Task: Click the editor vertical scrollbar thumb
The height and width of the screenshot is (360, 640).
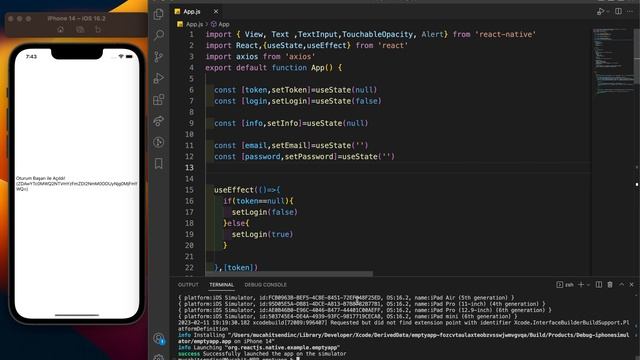Action: 637,57
